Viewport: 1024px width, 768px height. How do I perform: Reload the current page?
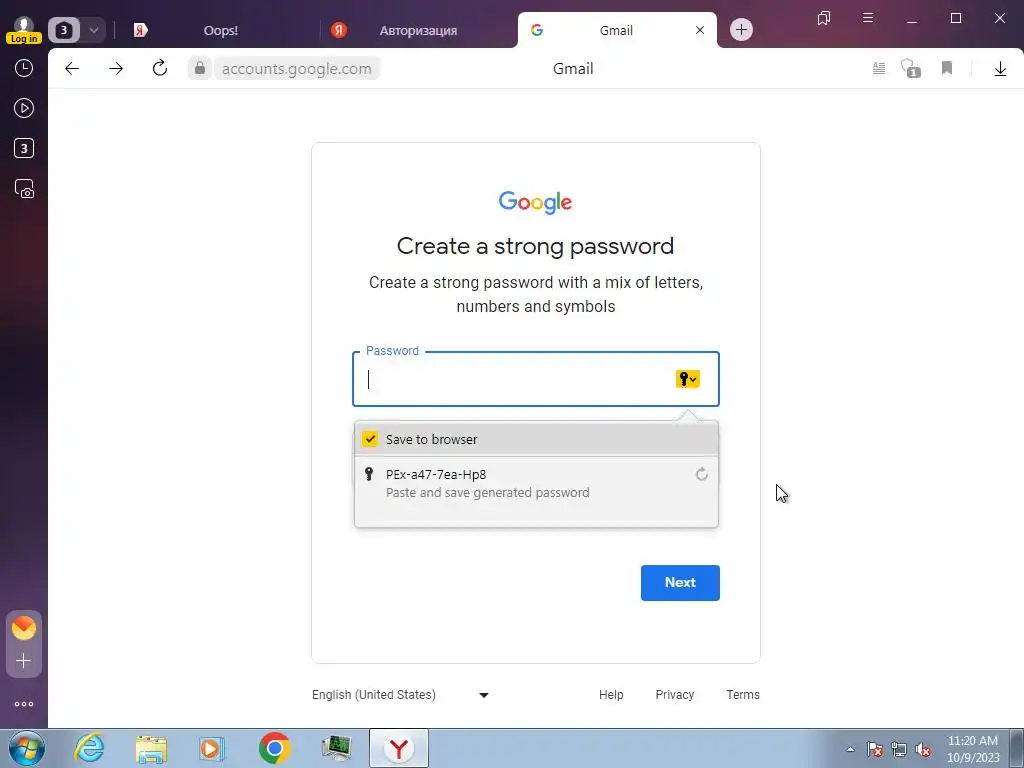(160, 68)
